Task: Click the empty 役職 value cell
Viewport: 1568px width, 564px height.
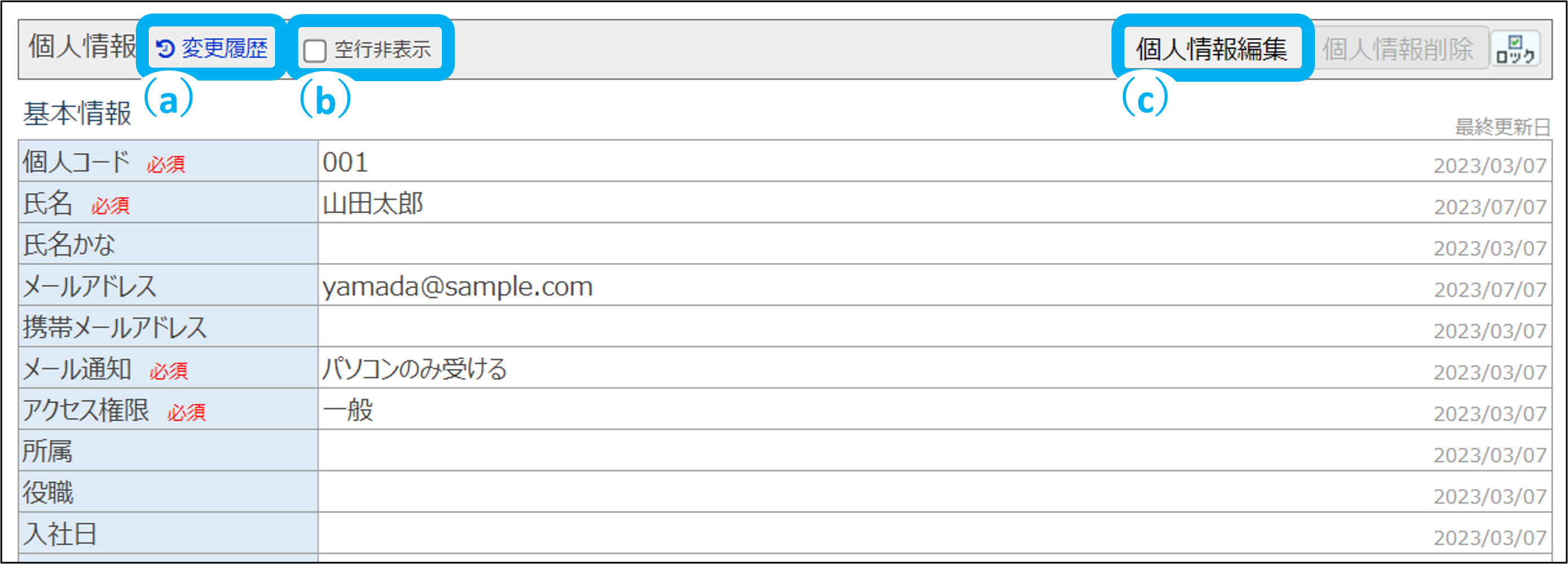Action: (730, 494)
